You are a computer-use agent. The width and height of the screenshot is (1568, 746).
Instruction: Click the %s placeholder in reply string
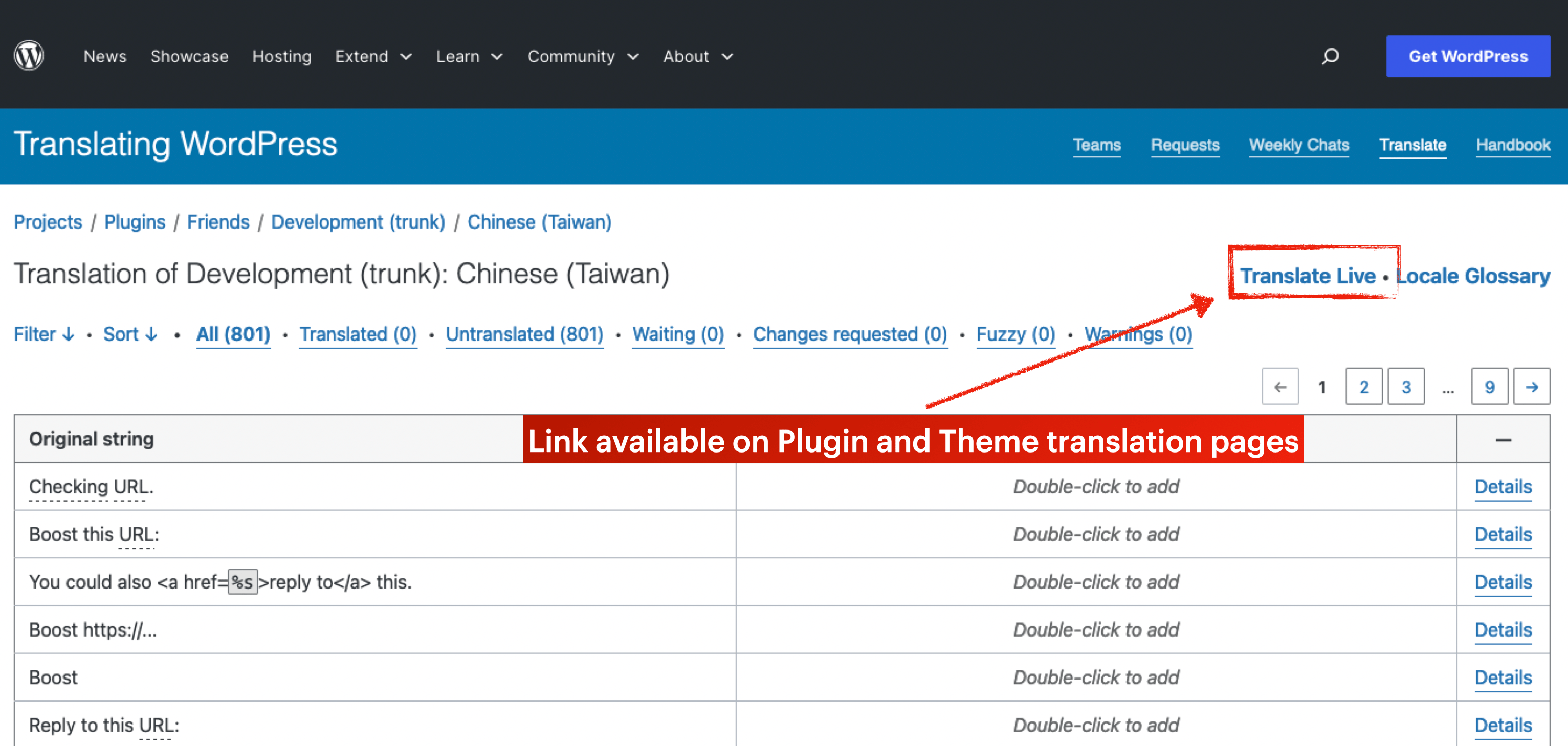(243, 582)
